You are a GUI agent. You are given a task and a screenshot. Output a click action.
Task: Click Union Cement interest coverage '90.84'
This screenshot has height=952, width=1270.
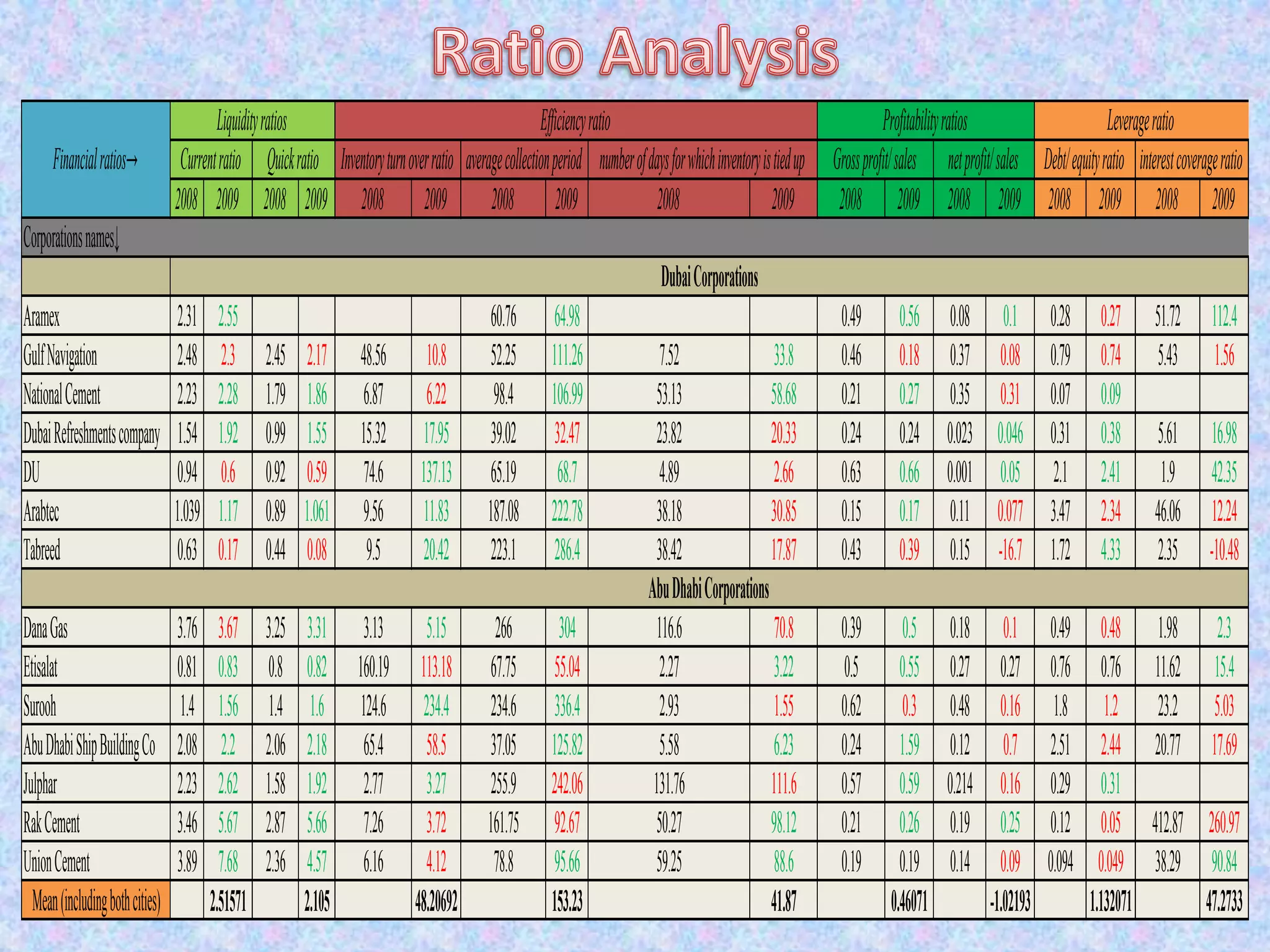click(1224, 862)
